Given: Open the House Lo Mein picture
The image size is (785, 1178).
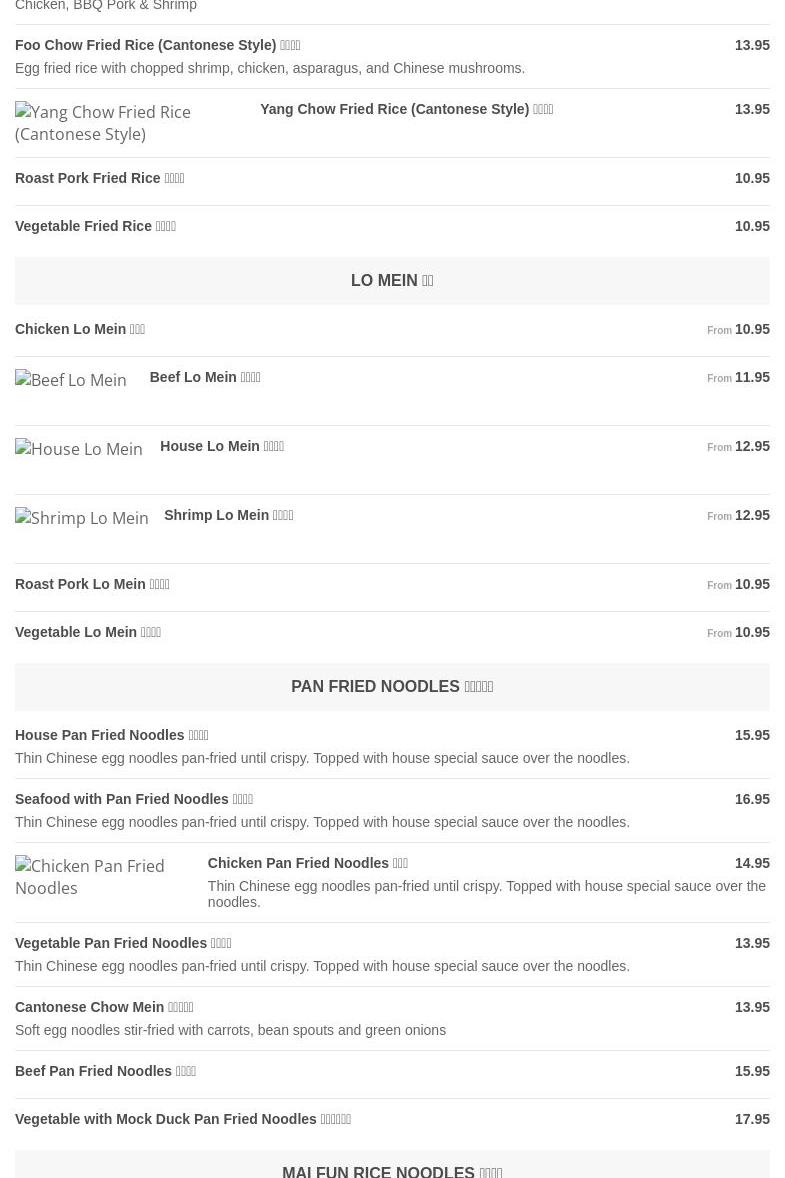Looking at the screenshot, I should pyautogui.click(x=79, y=449).
